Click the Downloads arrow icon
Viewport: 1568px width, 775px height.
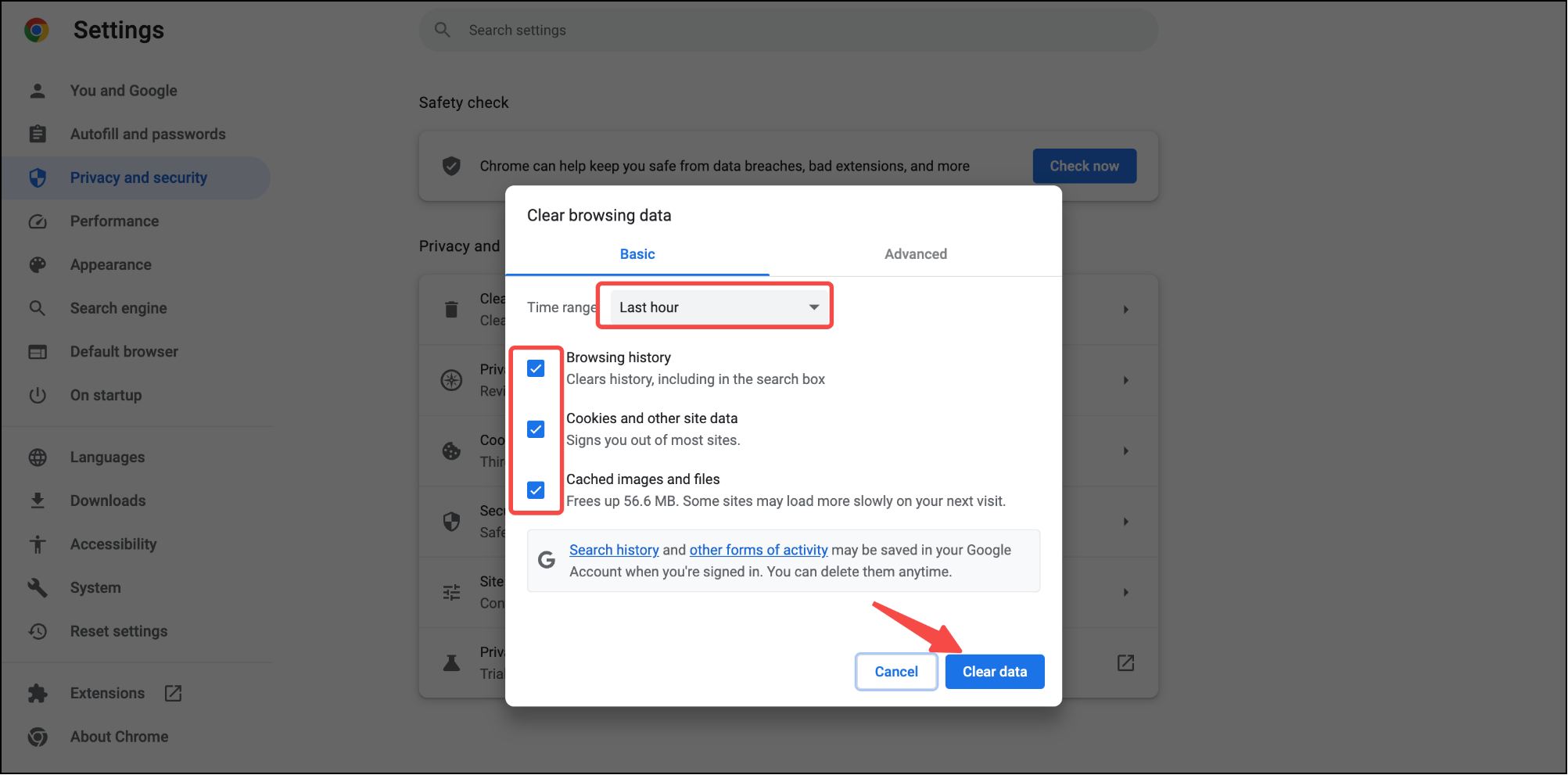pyautogui.click(x=38, y=501)
